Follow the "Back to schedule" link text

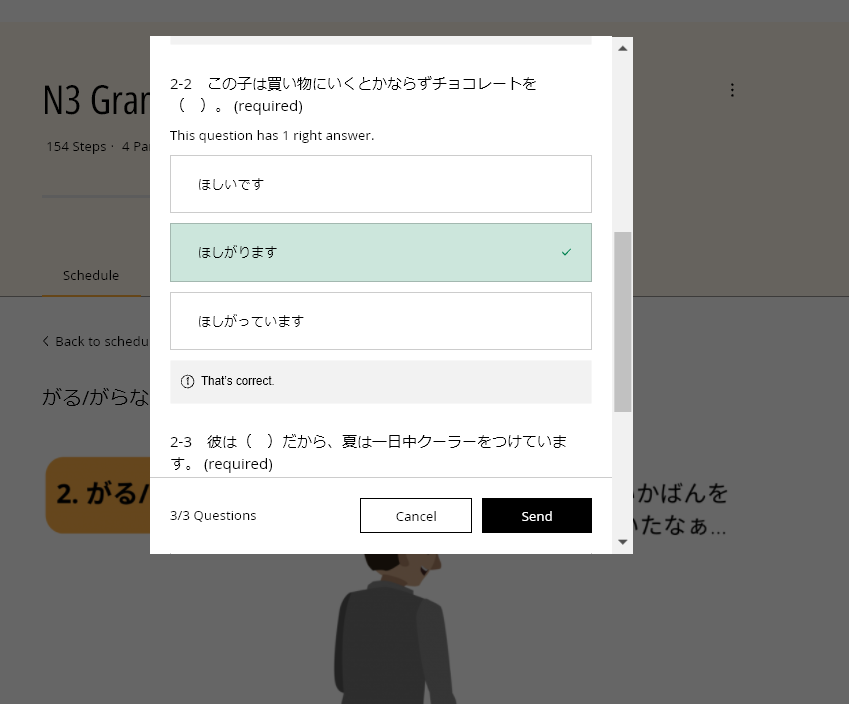click(x=101, y=341)
